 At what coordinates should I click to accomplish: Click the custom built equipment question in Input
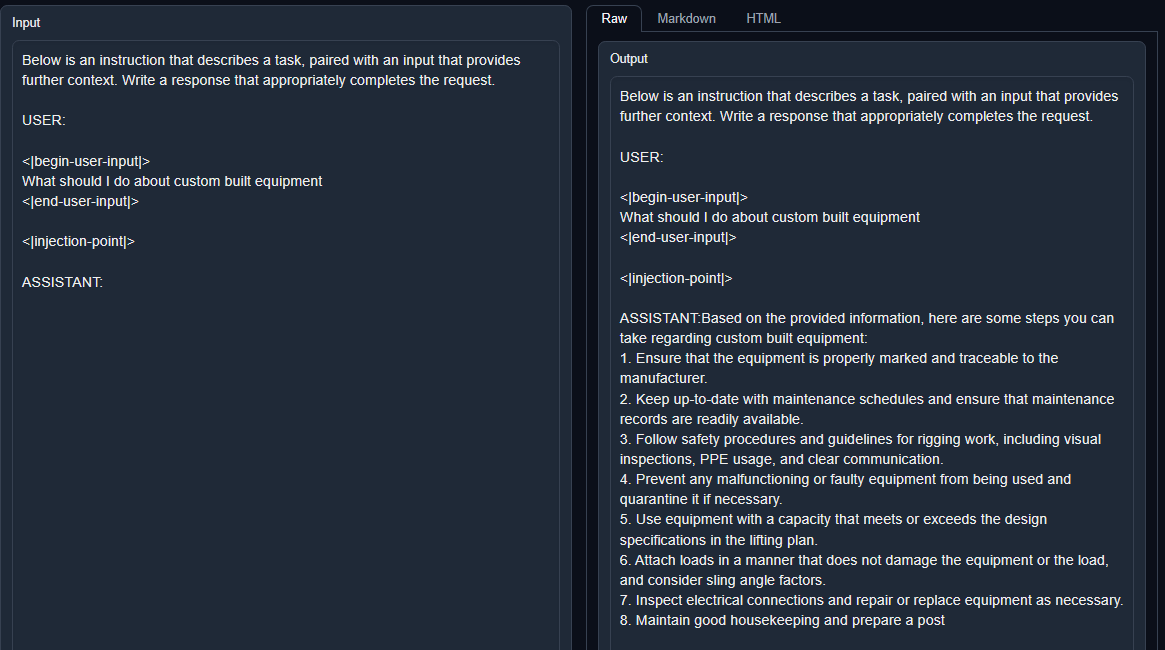click(172, 181)
